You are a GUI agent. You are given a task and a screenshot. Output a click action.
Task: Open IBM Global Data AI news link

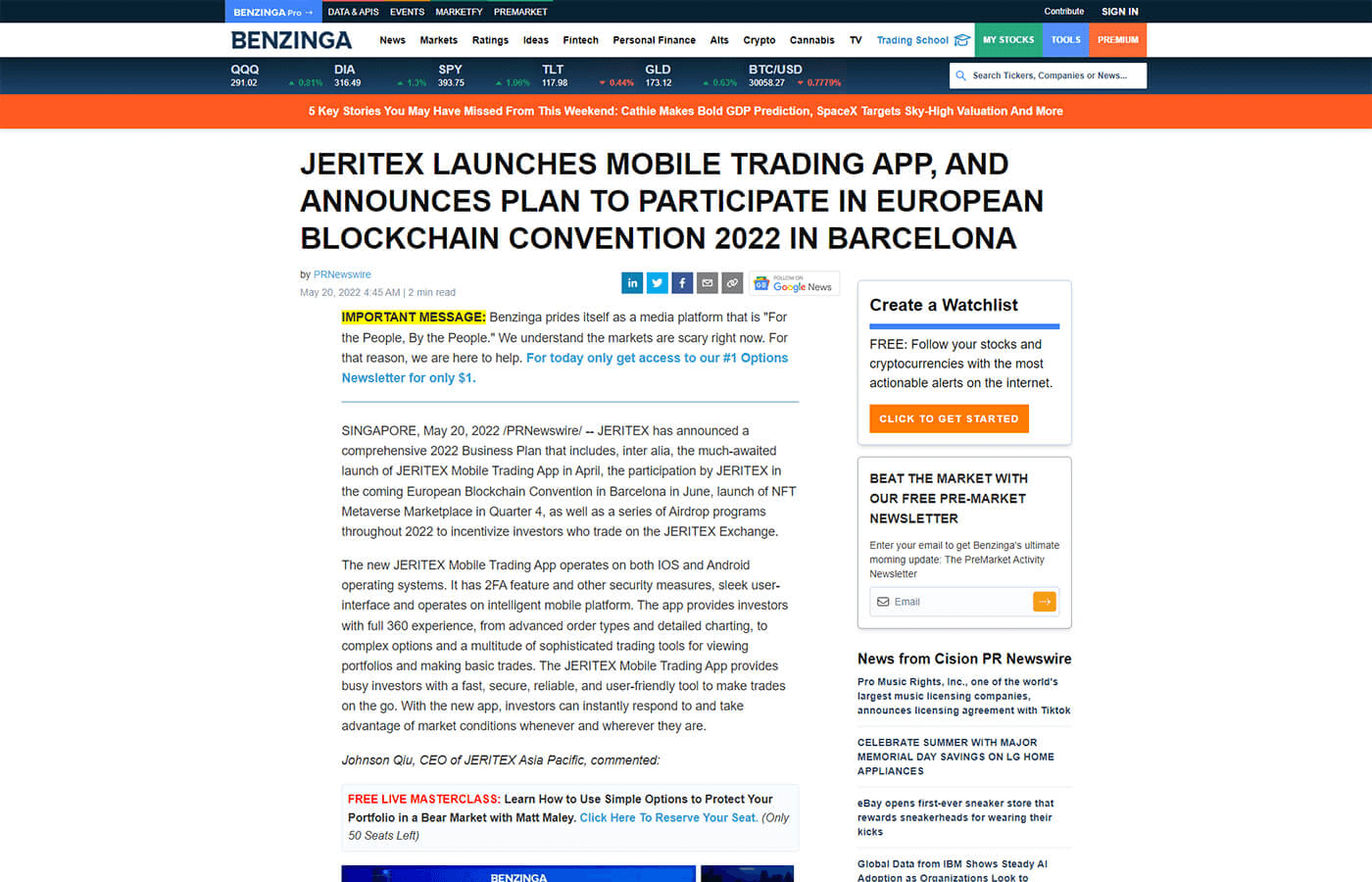pos(953,870)
